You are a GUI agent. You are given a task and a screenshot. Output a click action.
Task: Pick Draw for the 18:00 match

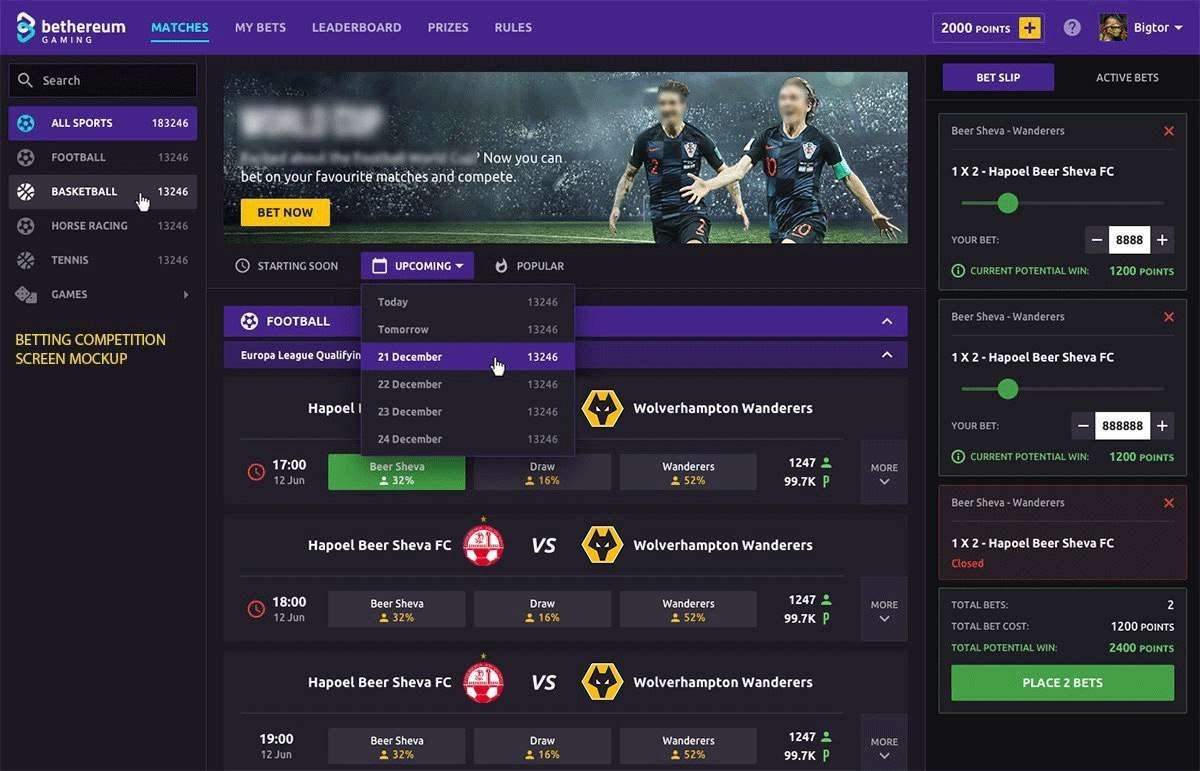pyautogui.click(x=542, y=610)
